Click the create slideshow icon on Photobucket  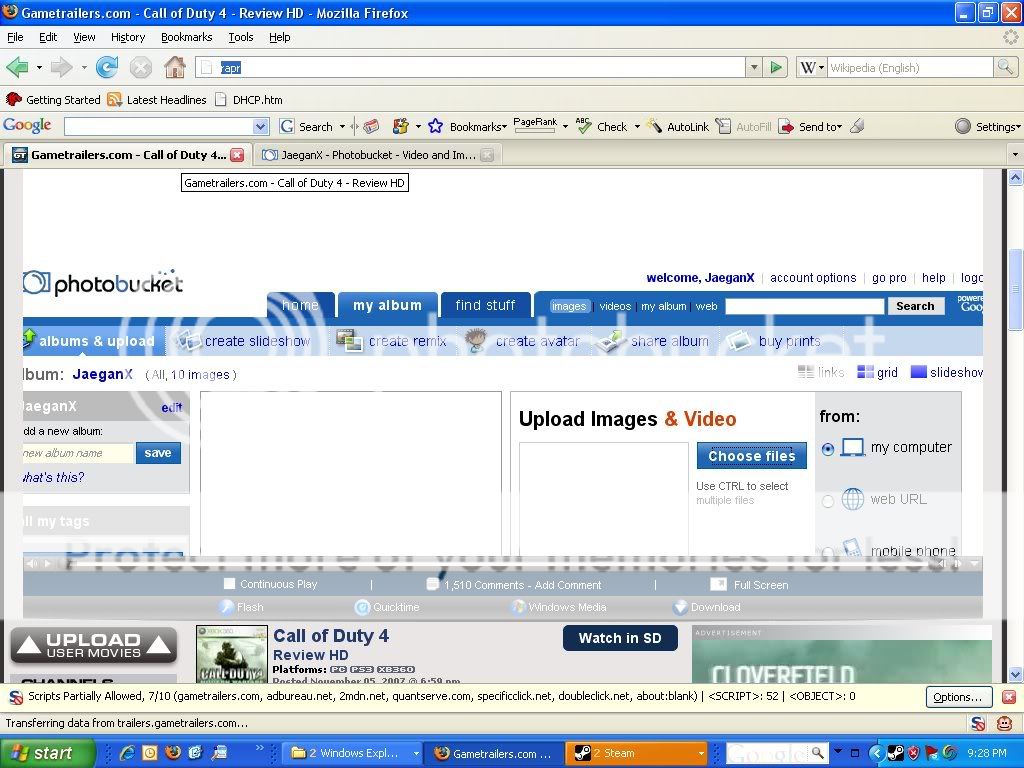[189, 341]
